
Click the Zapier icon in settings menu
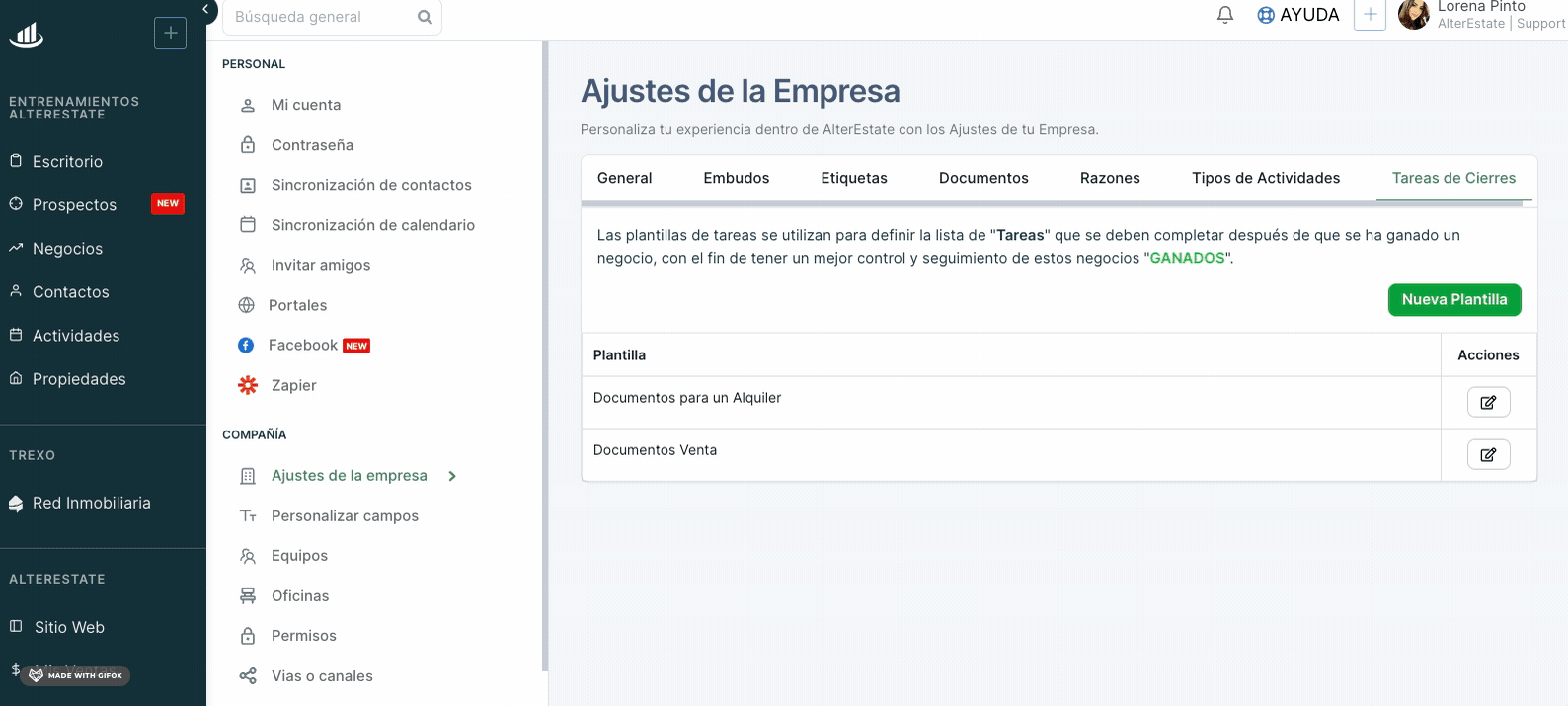pos(248,385)
